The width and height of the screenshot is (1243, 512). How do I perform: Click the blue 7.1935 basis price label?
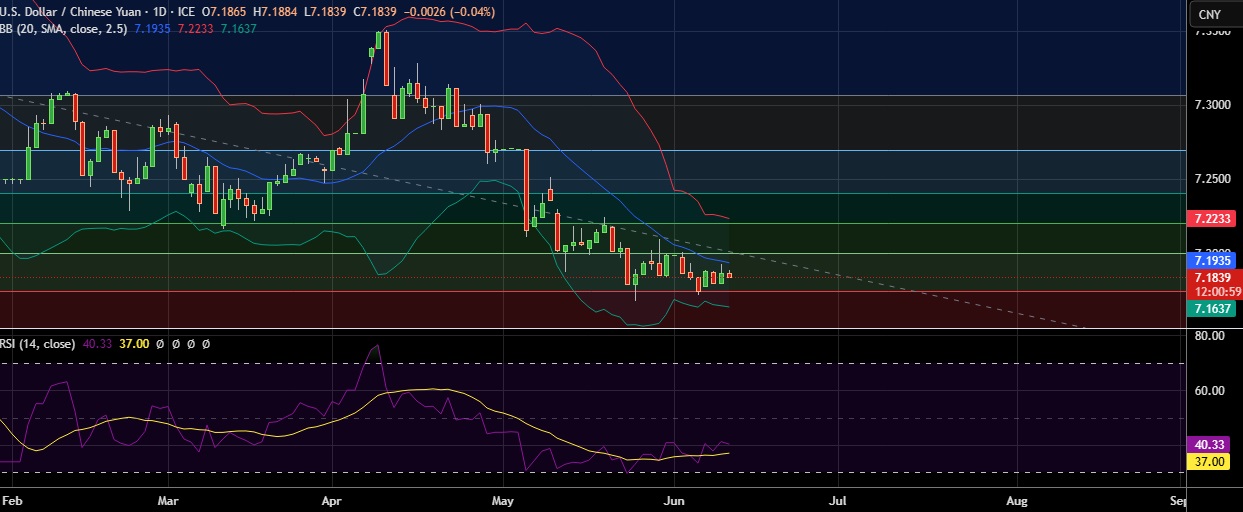click(1209, 260)
